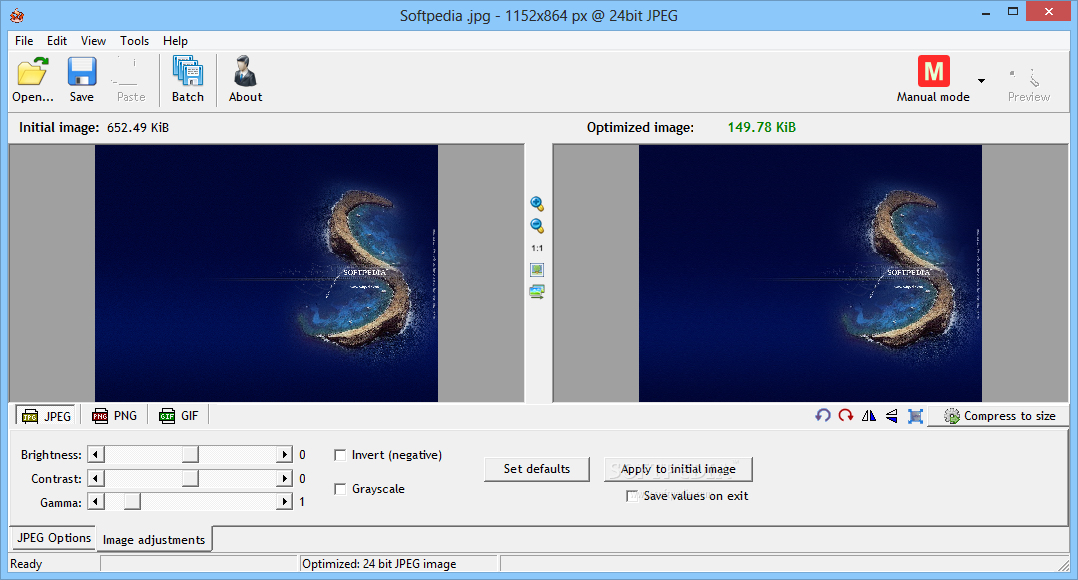The width and height of the screenshot is (1078, 580).
Task: Increase Gamma with the right arrow
Action: (x=285, y=502)
